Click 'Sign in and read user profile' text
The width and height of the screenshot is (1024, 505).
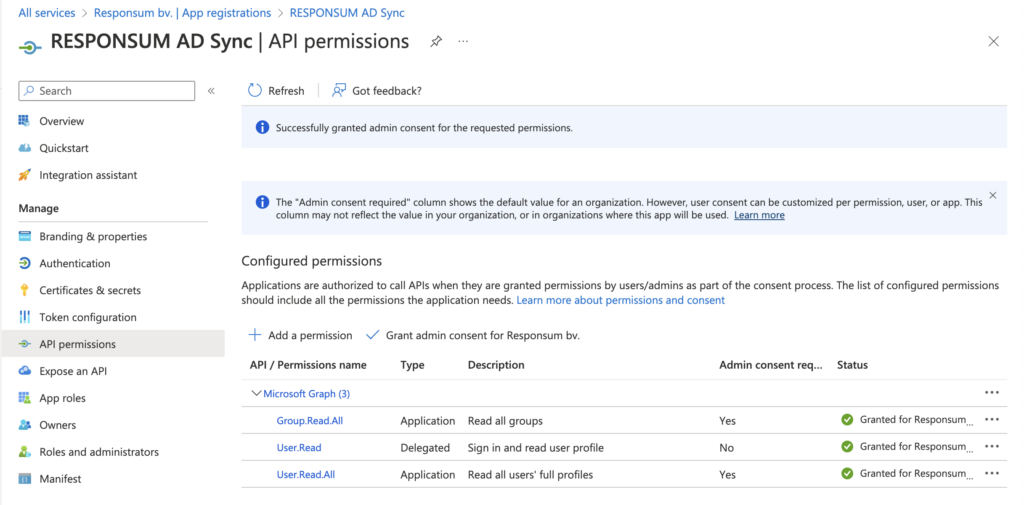pyautogui.click(x=536, y=448)
